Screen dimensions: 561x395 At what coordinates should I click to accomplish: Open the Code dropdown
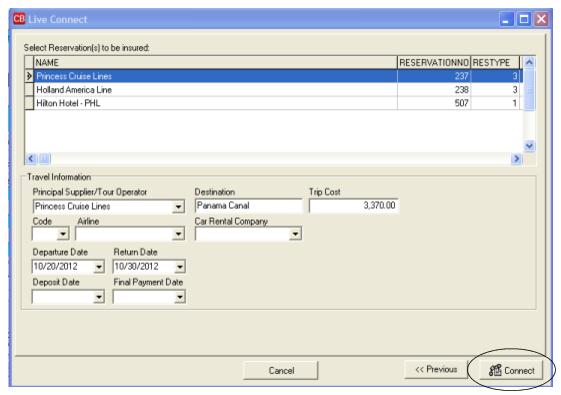(63, 234)
